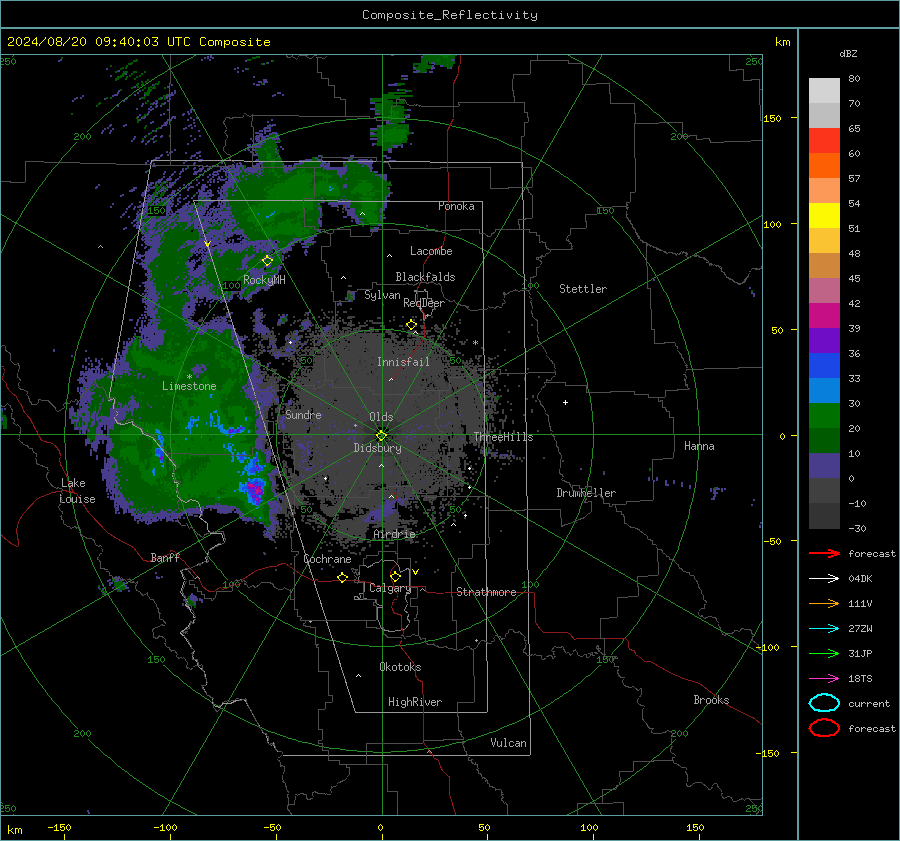Image resolution: width=900 pixels, height=841 pixels.
Task: Click the Ponoka label
Action: [x=456, y=206]
